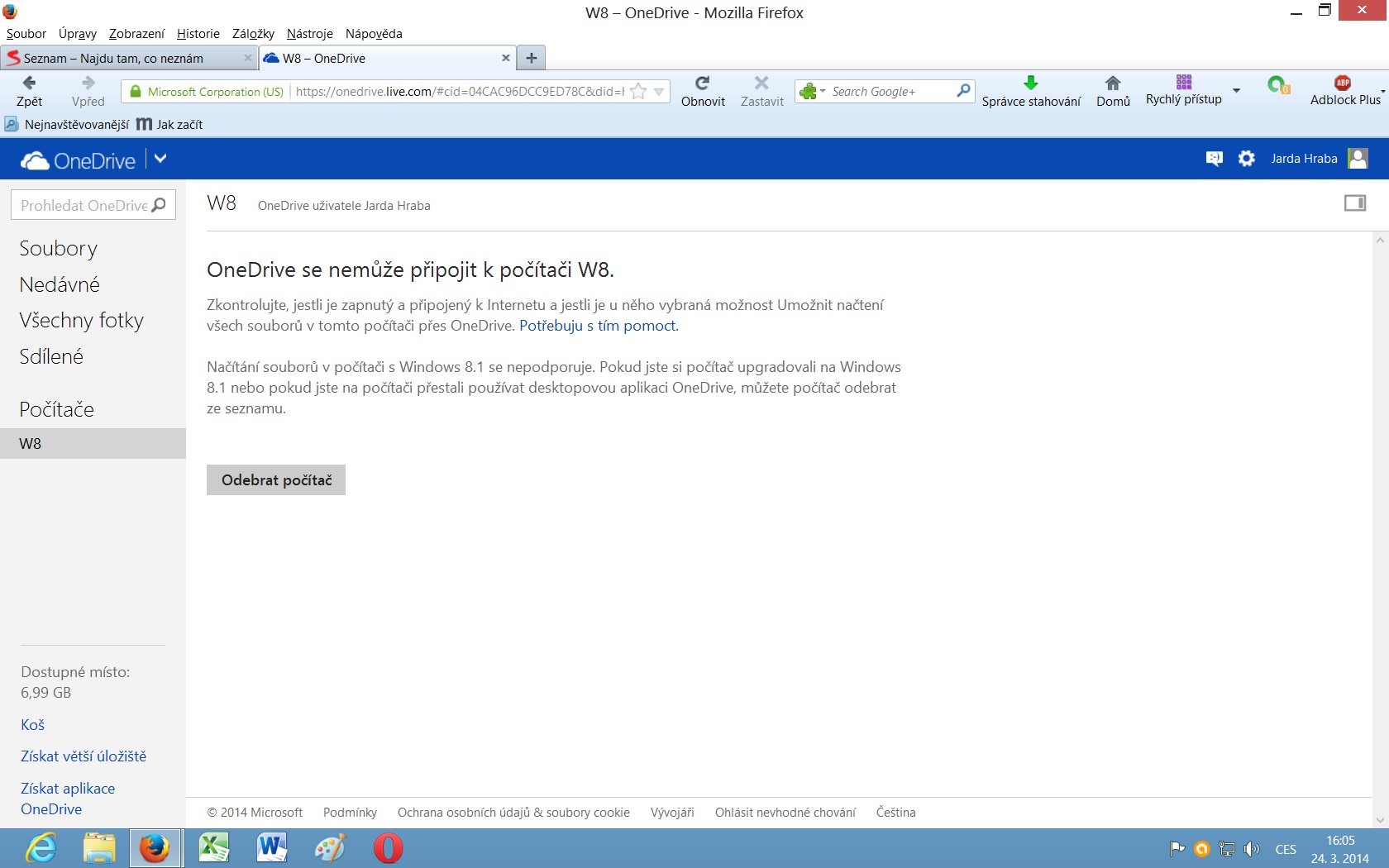Click the Action Center flag tray icon

(x=1177, y=849)
